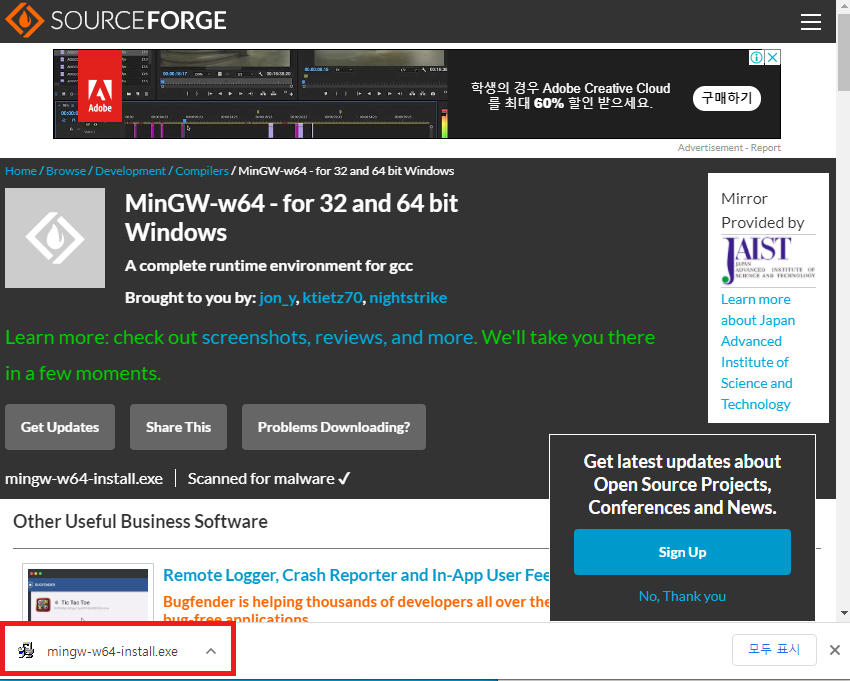
Task: Click the Sign Up button in popup
Action: pyautogui.click(x=682, y=552)
